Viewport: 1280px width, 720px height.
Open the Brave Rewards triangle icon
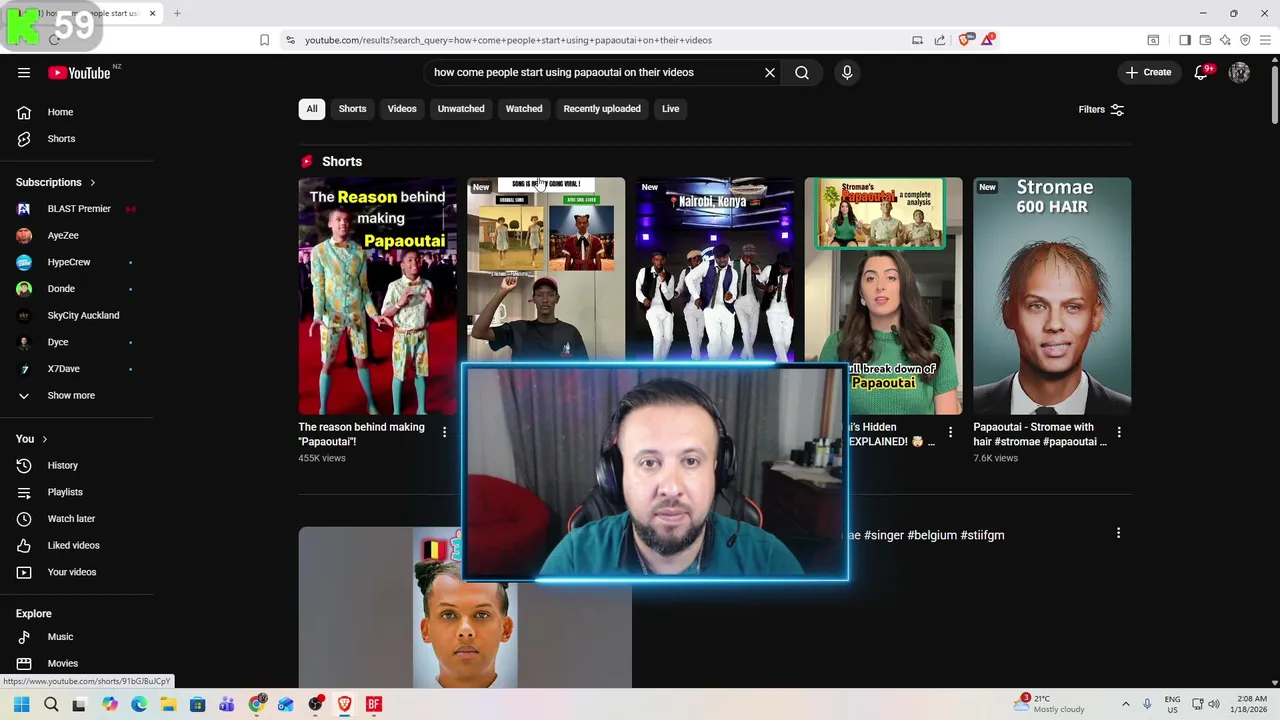[x=988, y=40]
